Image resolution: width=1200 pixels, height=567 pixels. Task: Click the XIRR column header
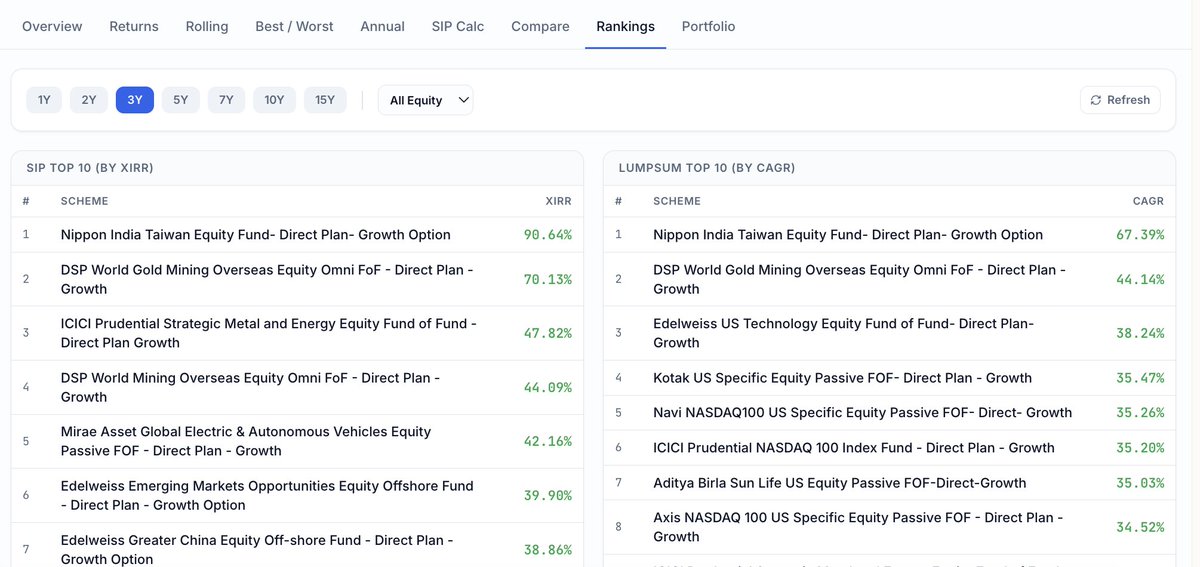pos(559,201)
